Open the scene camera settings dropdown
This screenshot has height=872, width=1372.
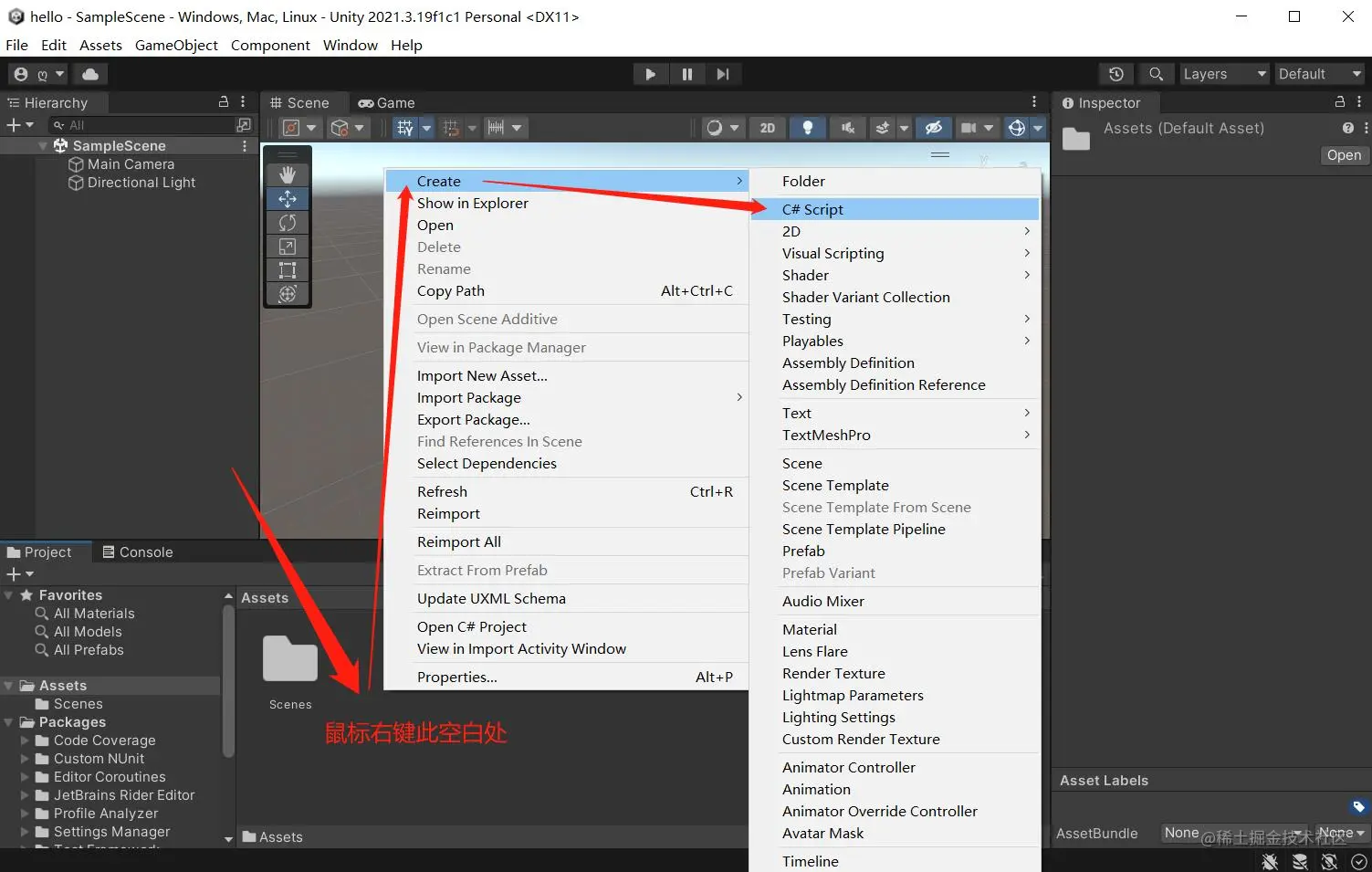[x=977, y=128]
